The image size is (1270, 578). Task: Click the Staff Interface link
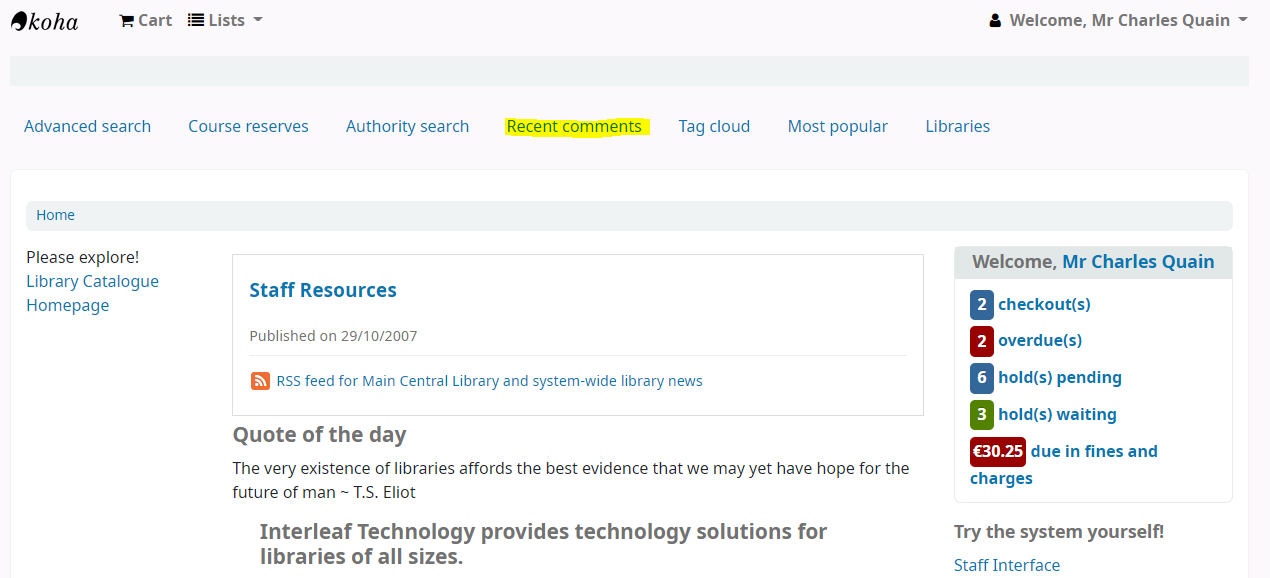1007,565
